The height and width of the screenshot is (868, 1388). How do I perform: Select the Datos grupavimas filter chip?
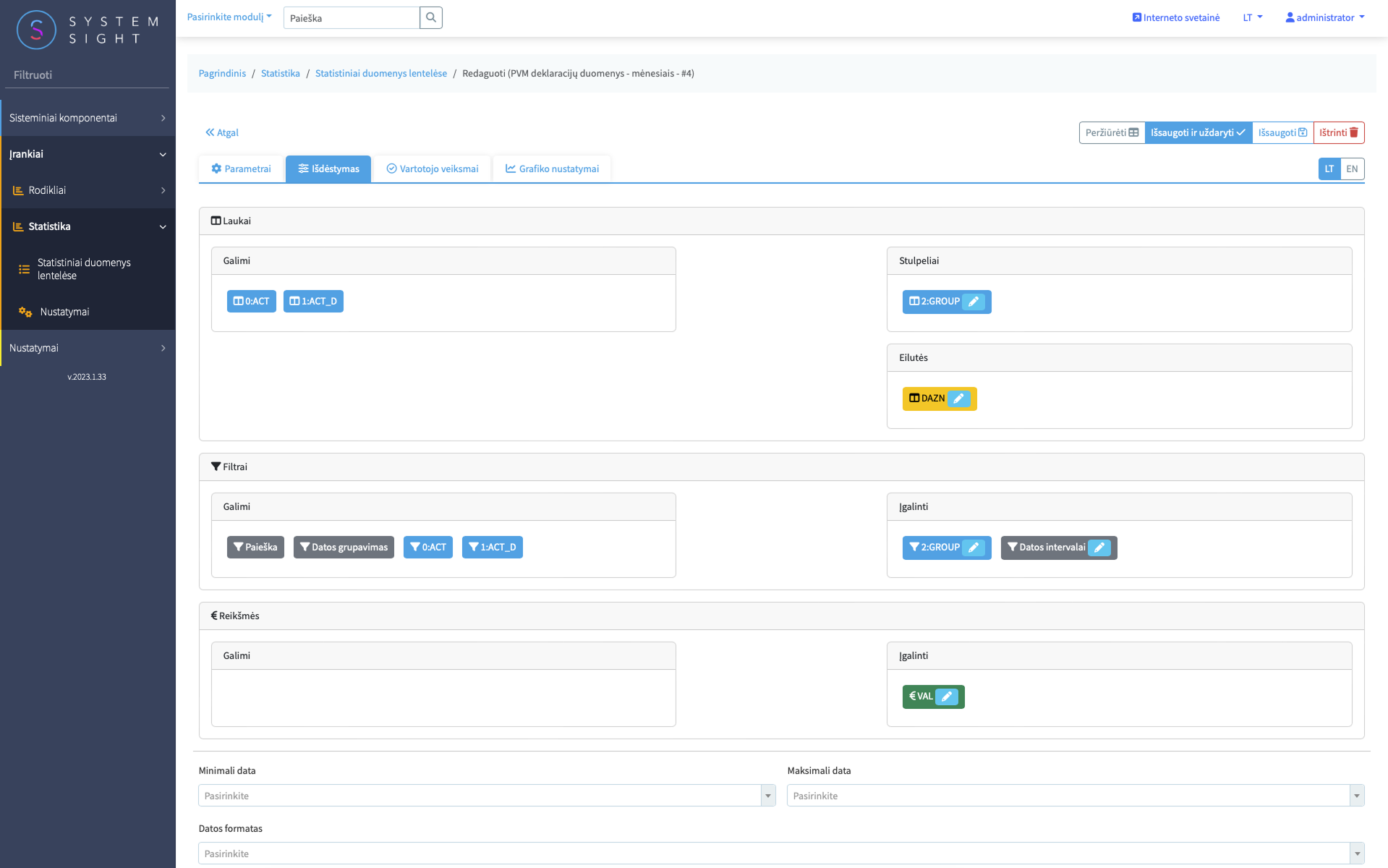(344, 548)
